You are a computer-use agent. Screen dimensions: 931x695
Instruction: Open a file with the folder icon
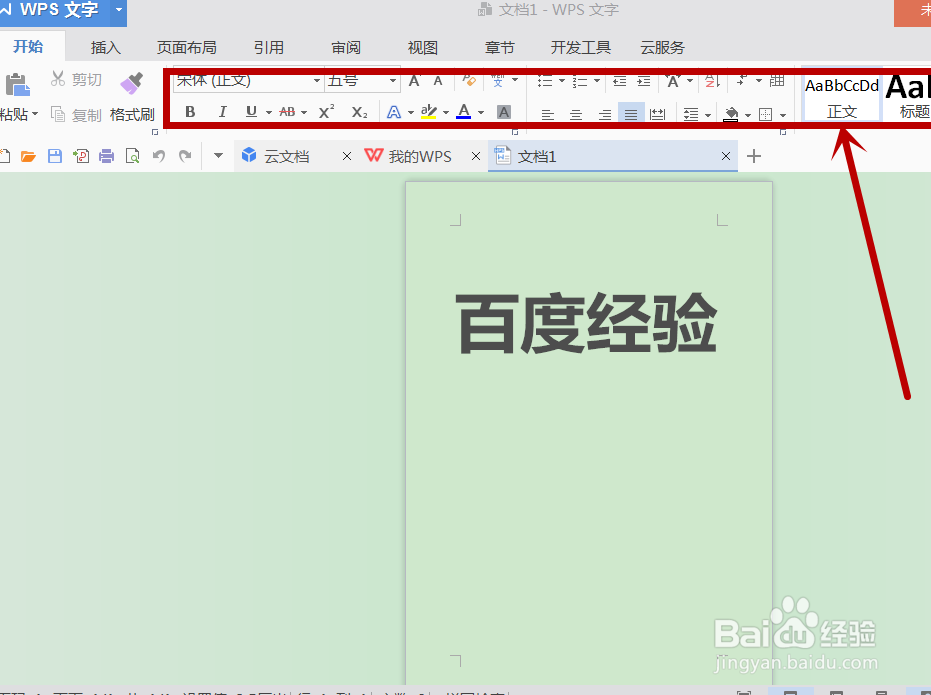28,156
